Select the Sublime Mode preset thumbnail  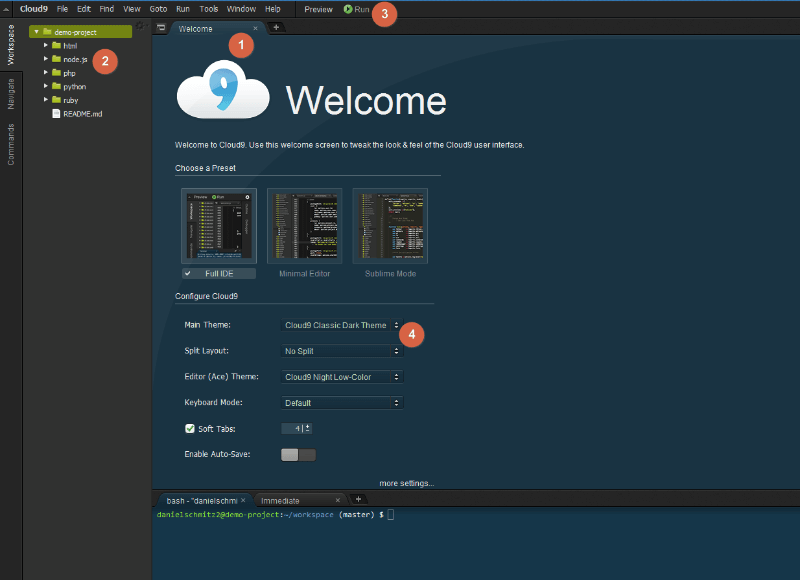[390, 226]
